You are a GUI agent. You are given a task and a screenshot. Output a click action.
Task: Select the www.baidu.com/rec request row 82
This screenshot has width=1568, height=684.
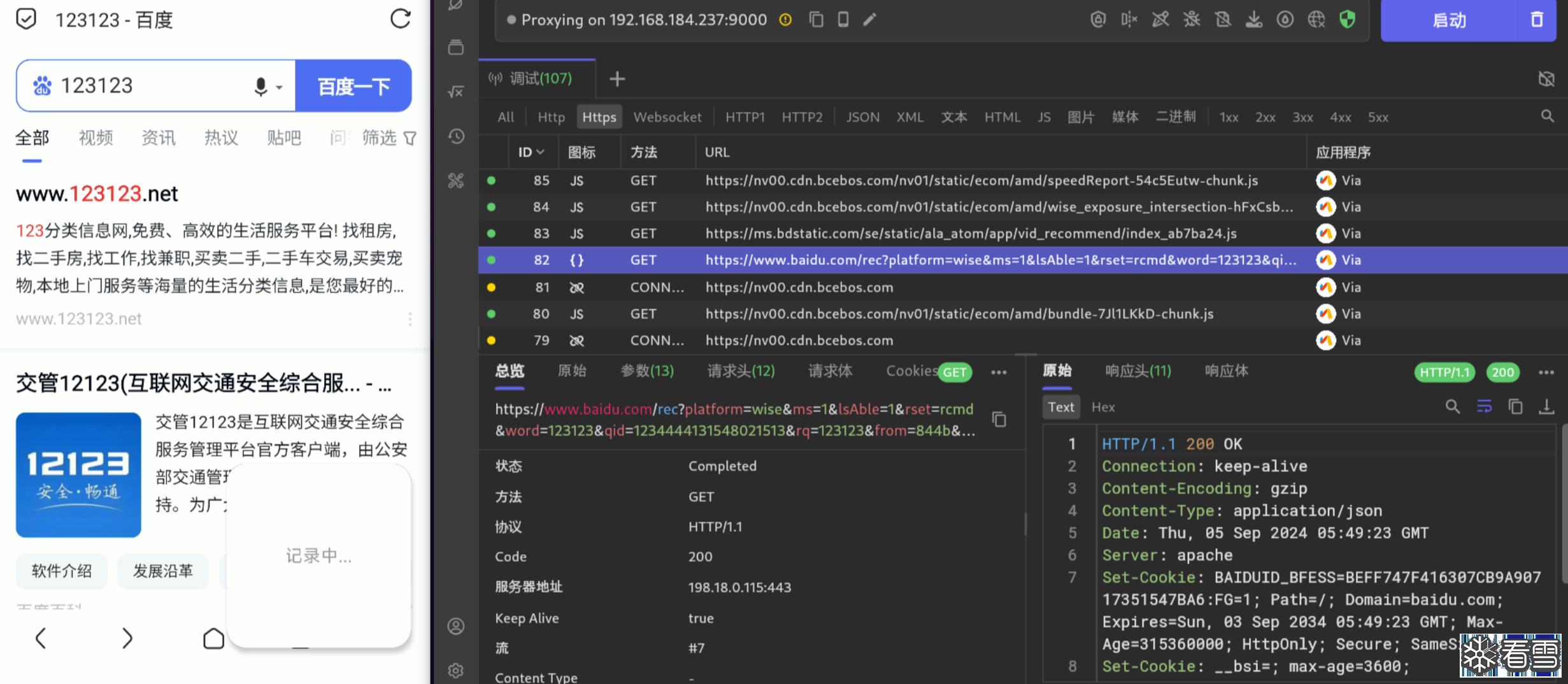click(x=1023, y=260)
